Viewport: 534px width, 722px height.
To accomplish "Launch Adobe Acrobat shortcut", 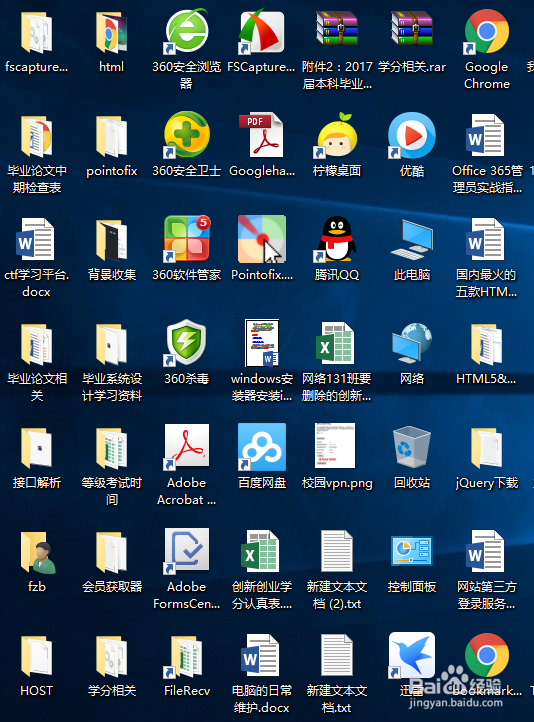I will [x=186, y=448].
